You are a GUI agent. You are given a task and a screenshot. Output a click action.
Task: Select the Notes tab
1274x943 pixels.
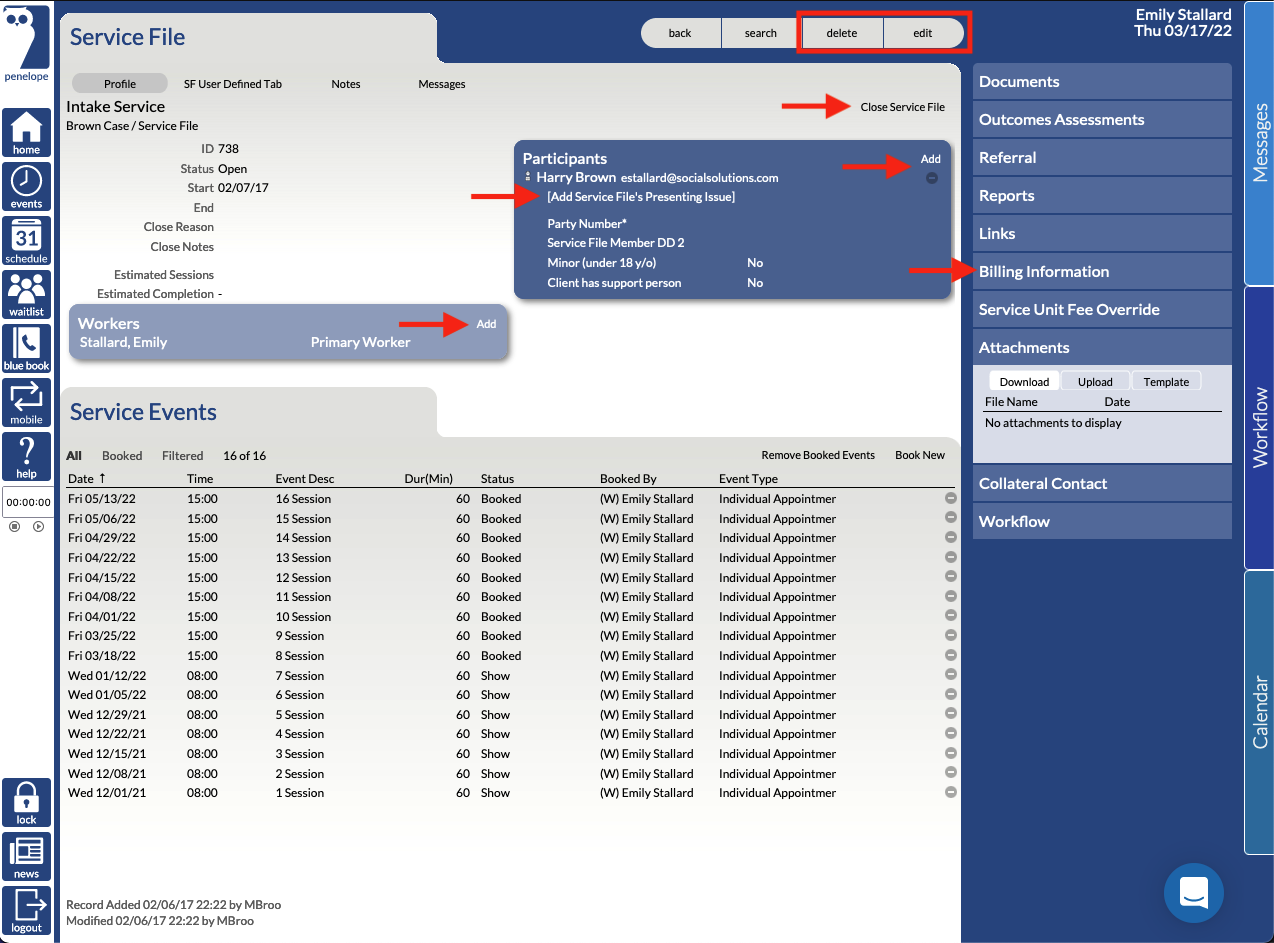(x=346, y=84)
